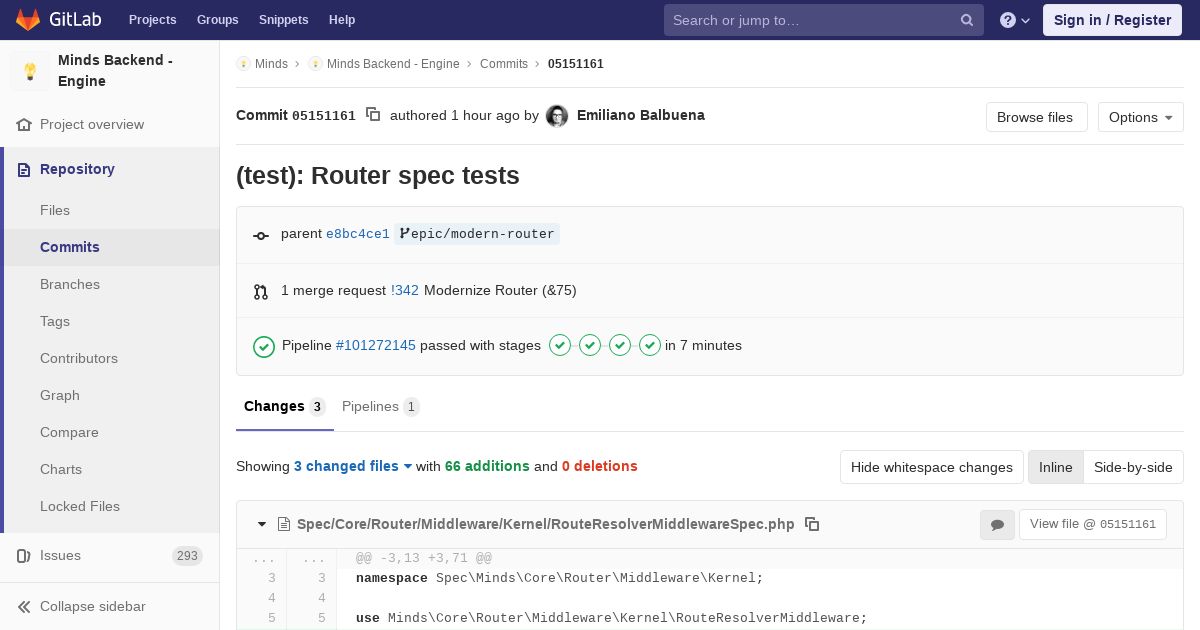Click the pipeline passed status icon
This screenshot has height=630, width=1200.
[x=264, y=346]
